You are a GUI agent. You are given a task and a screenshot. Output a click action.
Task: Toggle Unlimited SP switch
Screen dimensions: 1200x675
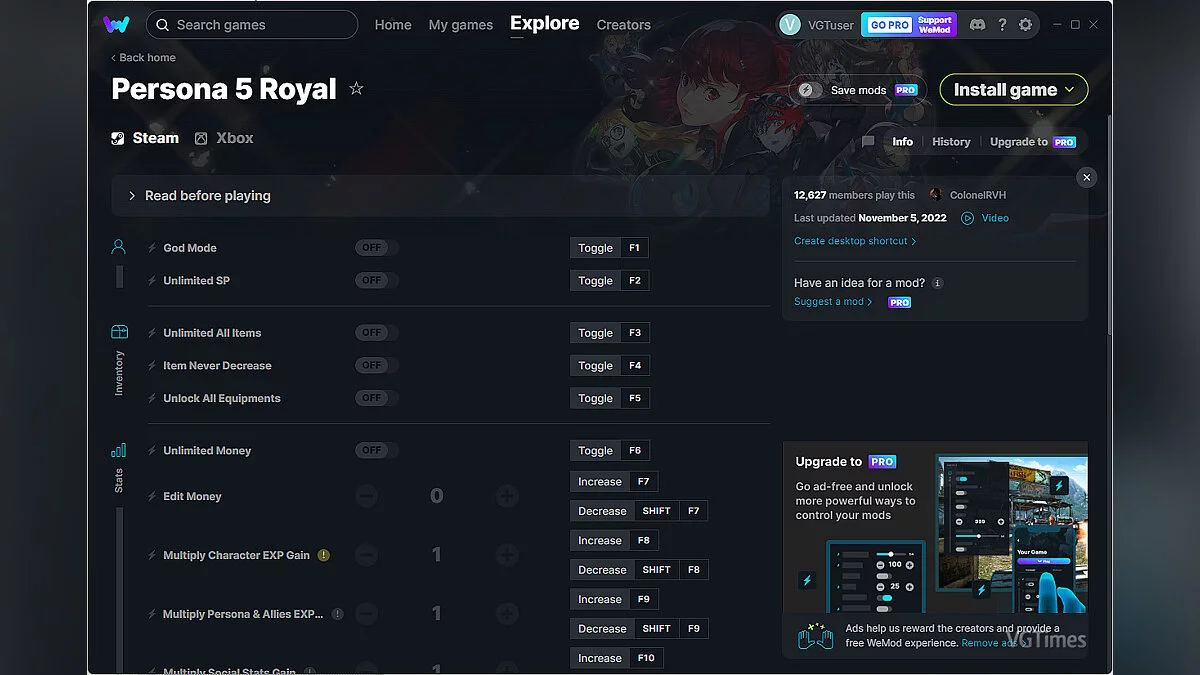pos(376,280)
